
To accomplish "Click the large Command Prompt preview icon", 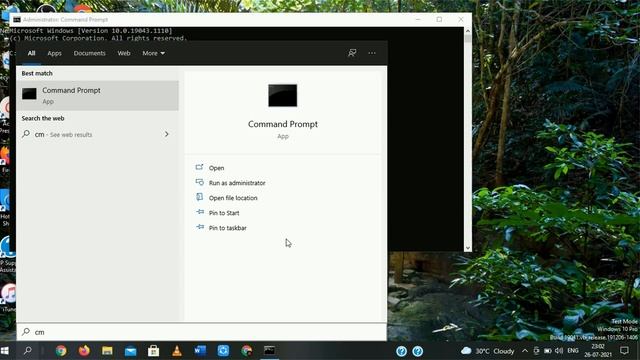I will (x=282, y=96).
